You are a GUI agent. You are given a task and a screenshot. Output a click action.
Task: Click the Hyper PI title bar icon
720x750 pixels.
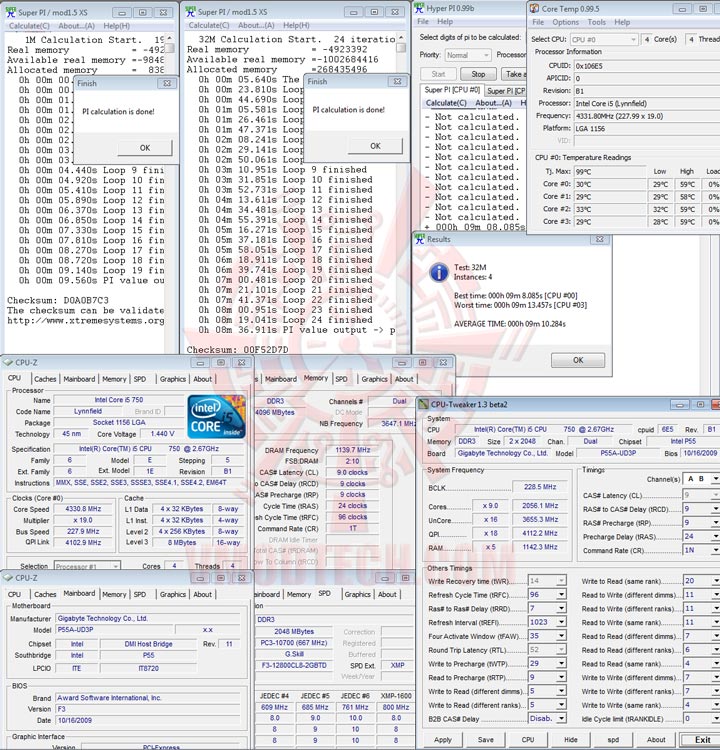click(420, 8)
